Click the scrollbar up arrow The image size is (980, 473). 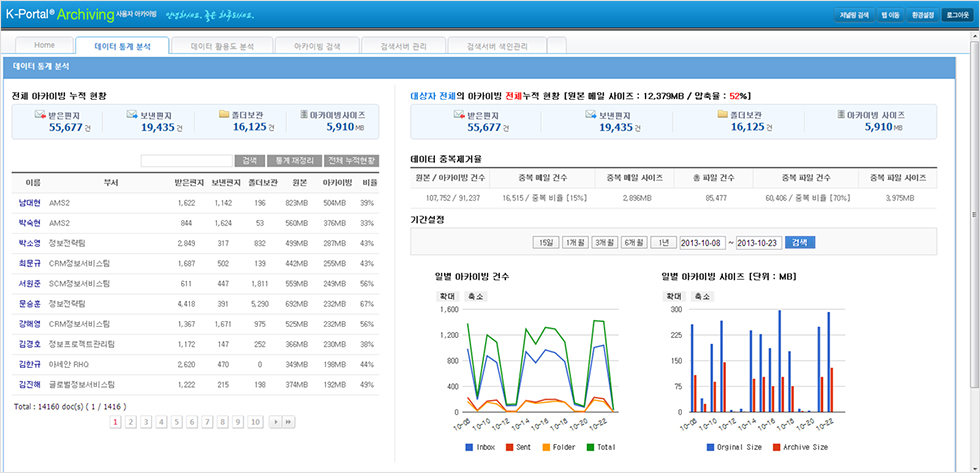click(x=974, y=37)
